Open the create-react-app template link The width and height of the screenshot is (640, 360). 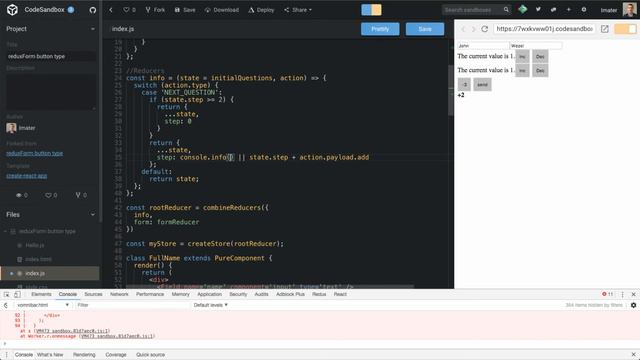[27, 176]
